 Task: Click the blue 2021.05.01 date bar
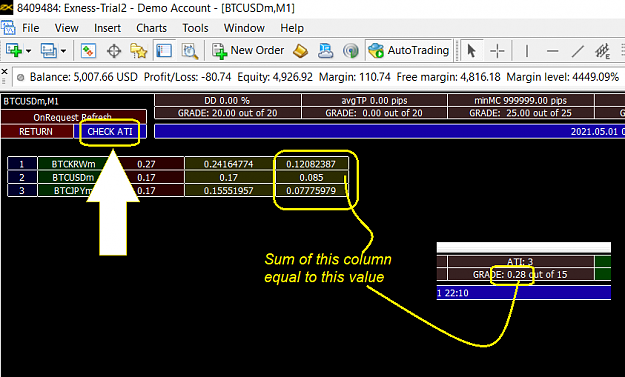389,132
